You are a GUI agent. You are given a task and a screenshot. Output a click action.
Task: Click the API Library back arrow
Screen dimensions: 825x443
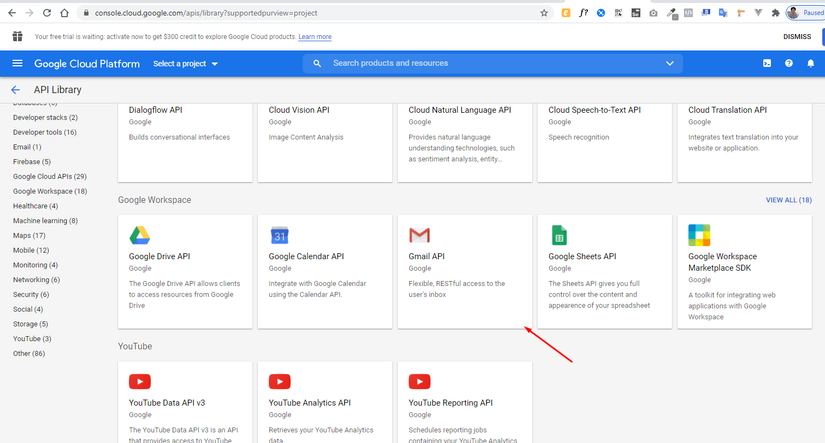pyautogui.click(x=15, y=90)
